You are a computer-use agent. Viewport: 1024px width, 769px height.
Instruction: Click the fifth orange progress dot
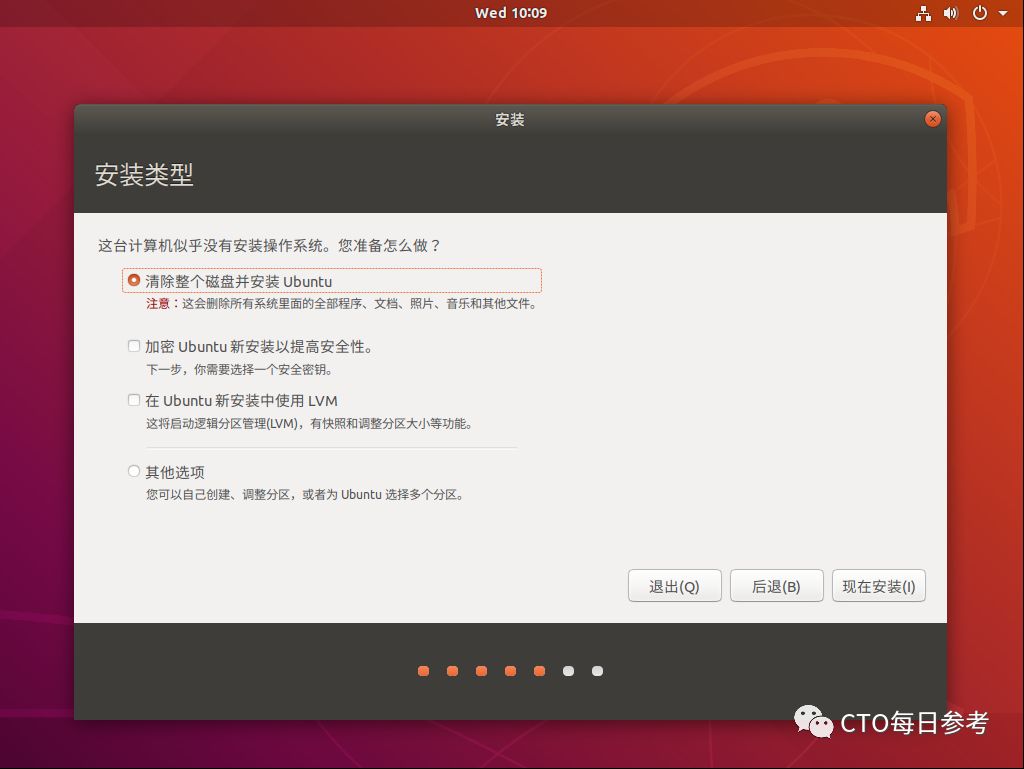point(540,671)
